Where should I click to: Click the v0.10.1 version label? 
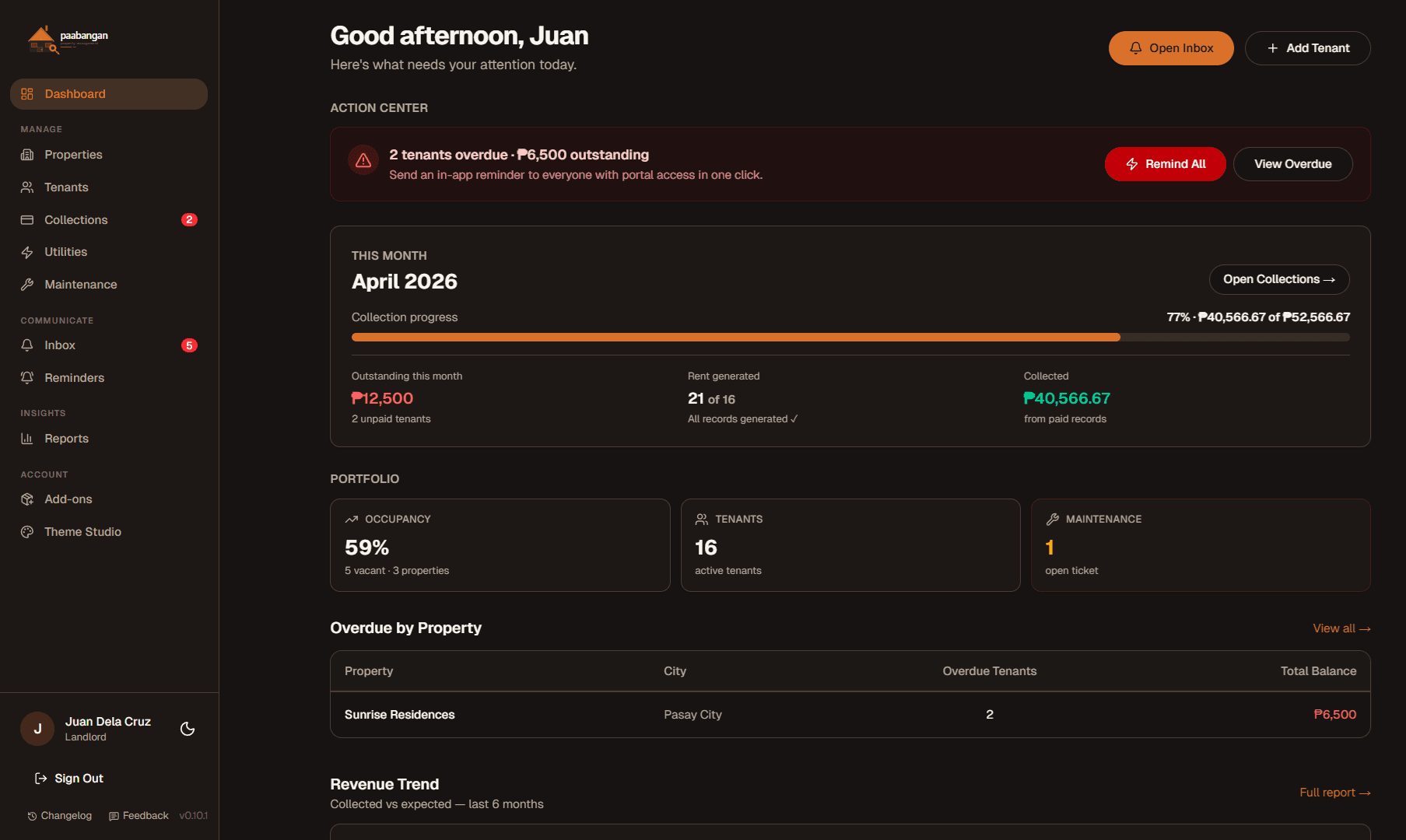194,816
